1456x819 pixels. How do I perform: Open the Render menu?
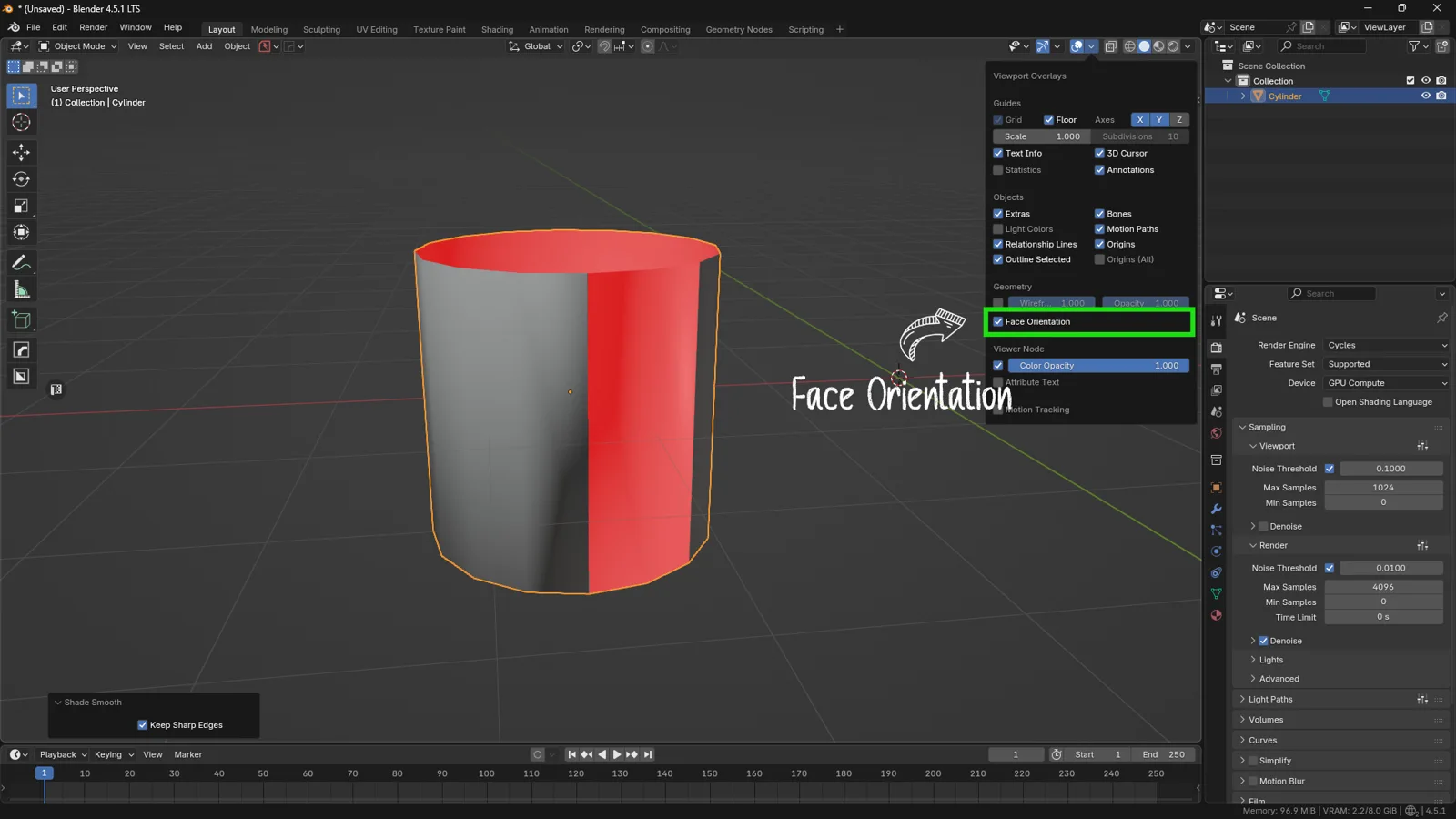93,27
